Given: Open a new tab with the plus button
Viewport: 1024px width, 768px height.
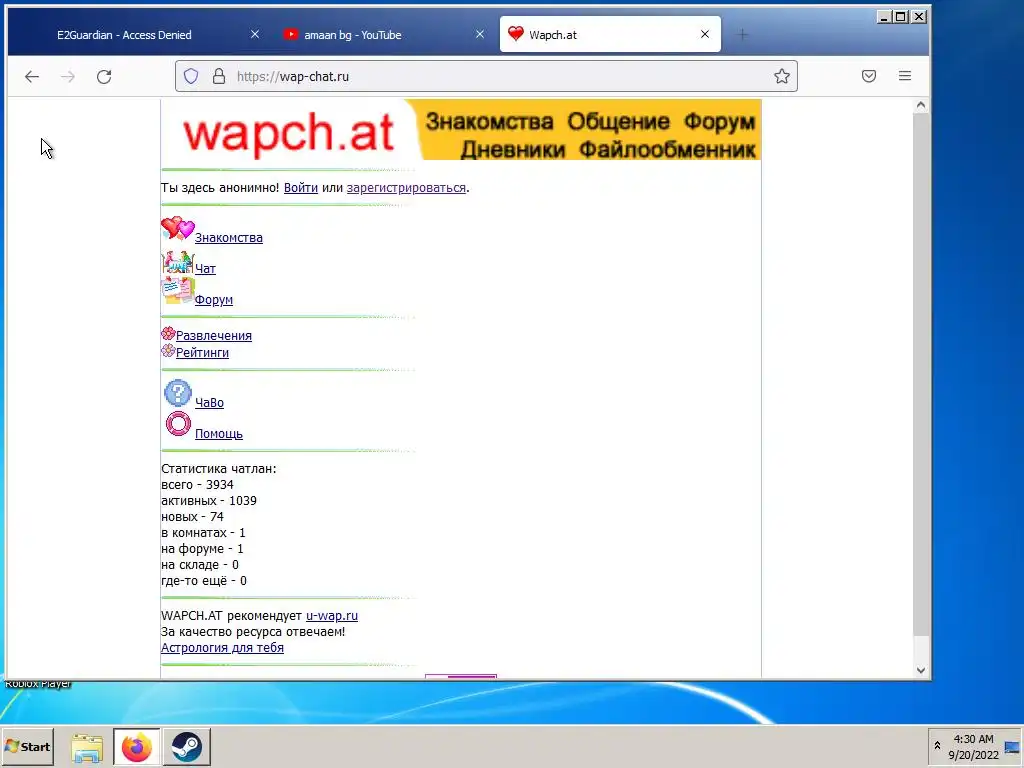Looking at the screenshot, I should pyautogui.click(x=743, y=35).
